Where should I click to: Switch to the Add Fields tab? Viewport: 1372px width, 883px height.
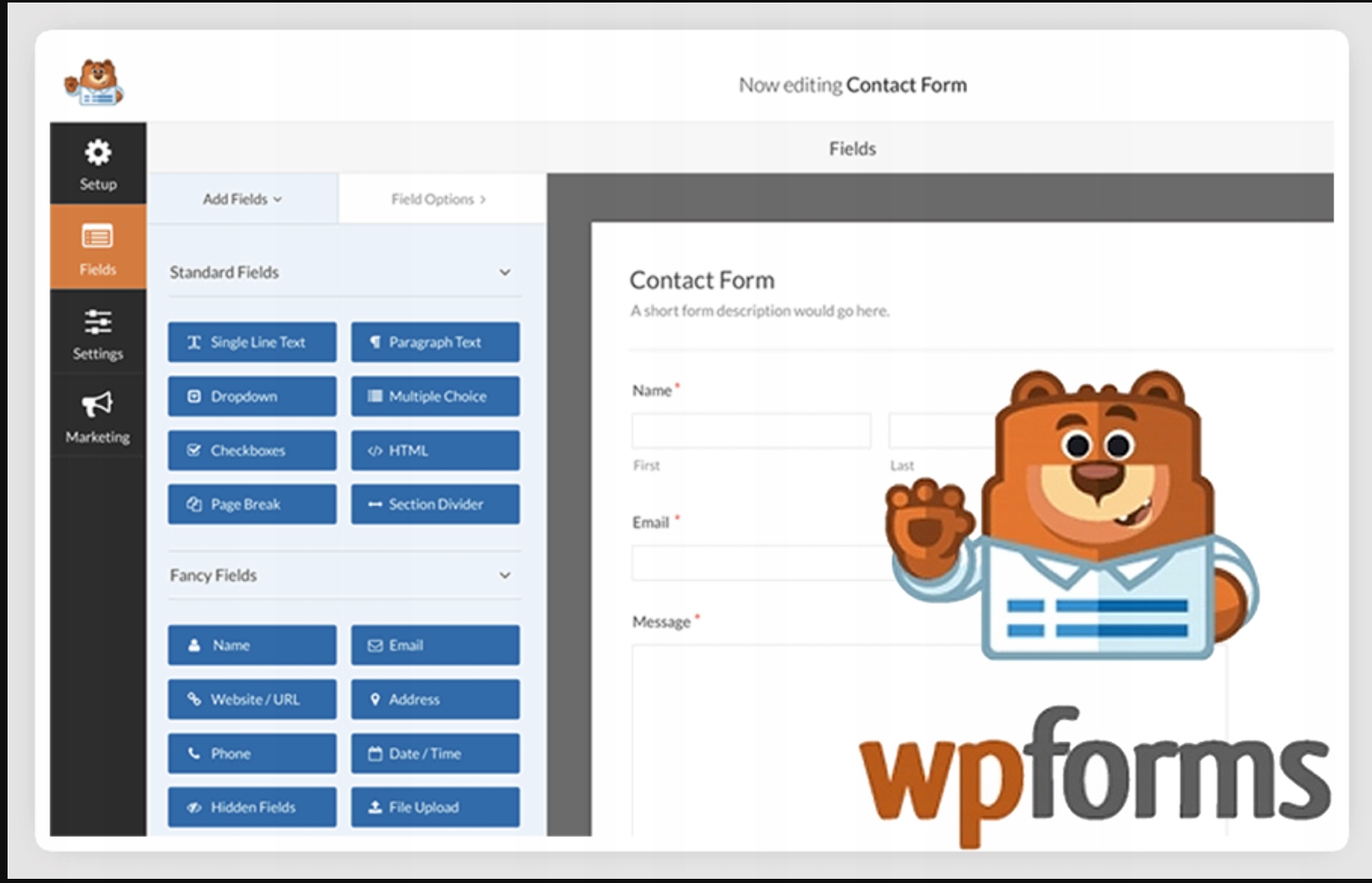tap(243, 200)
